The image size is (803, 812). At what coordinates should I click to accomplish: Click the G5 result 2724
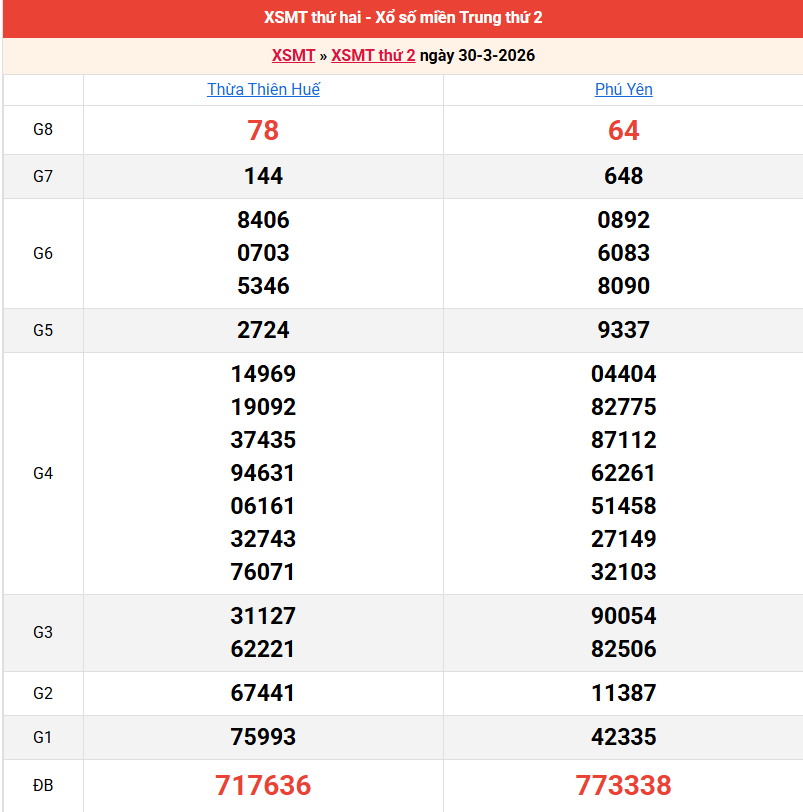point(262,330)
